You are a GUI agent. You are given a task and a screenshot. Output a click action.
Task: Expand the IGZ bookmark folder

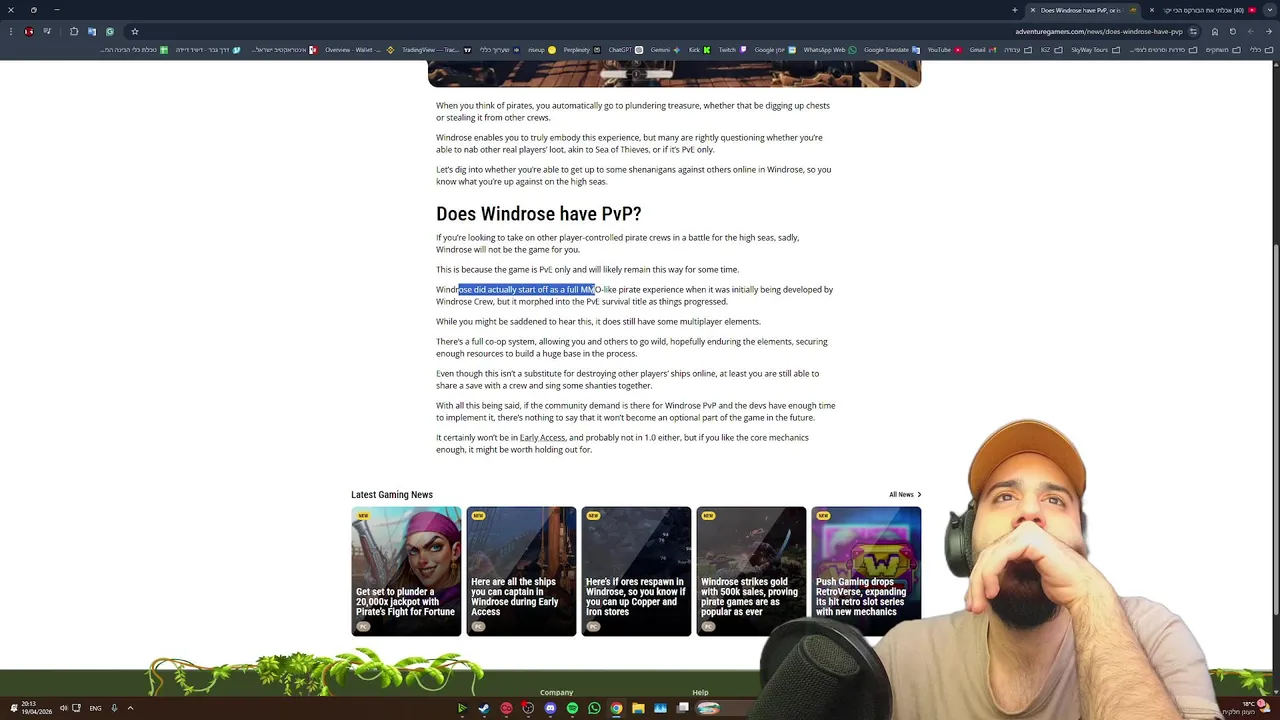(x=1052, y=50)
